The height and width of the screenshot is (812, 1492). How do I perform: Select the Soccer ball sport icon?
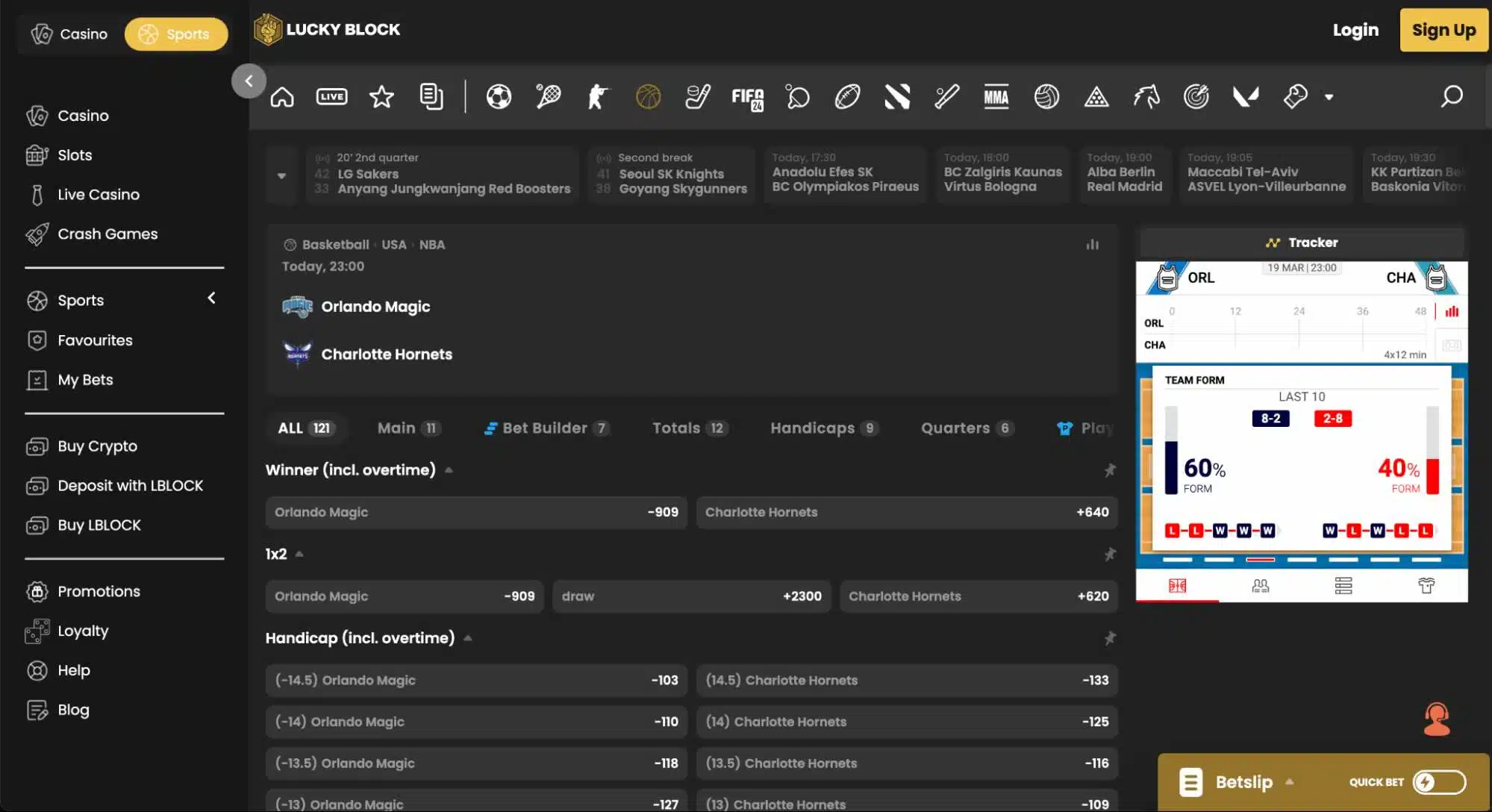[x=499, y=97]
